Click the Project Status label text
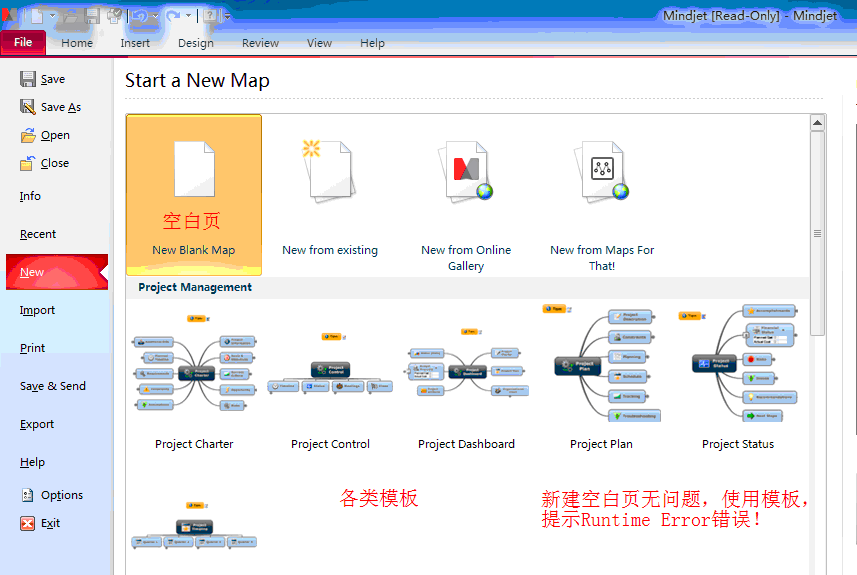 [x=738, y=444]
